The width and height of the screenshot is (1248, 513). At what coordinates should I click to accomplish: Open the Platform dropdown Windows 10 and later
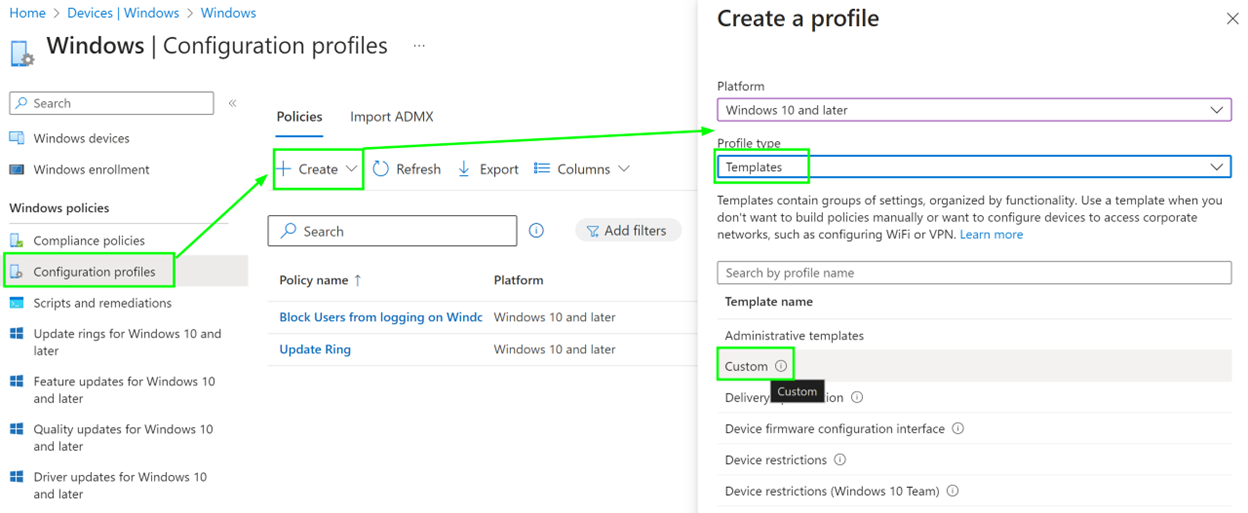tap(974, 110)
